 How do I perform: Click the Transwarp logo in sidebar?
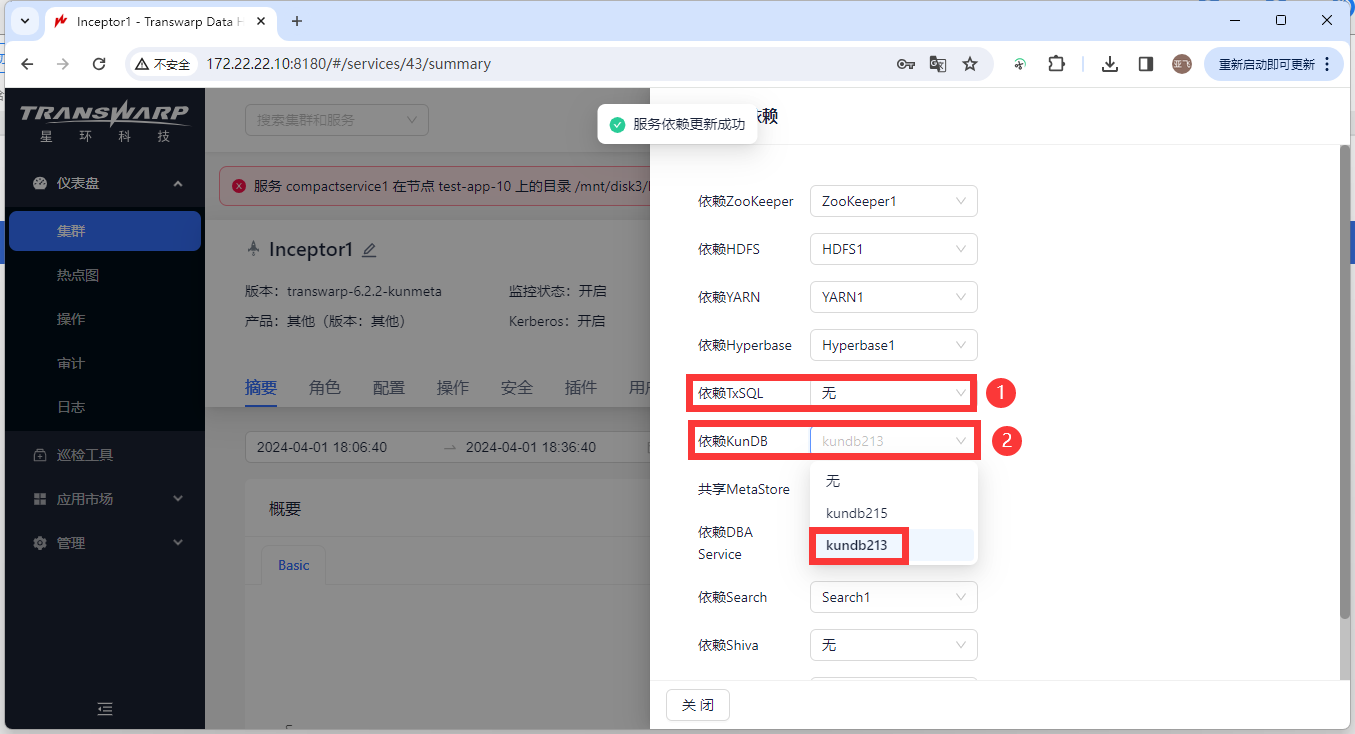coord(105,122)
